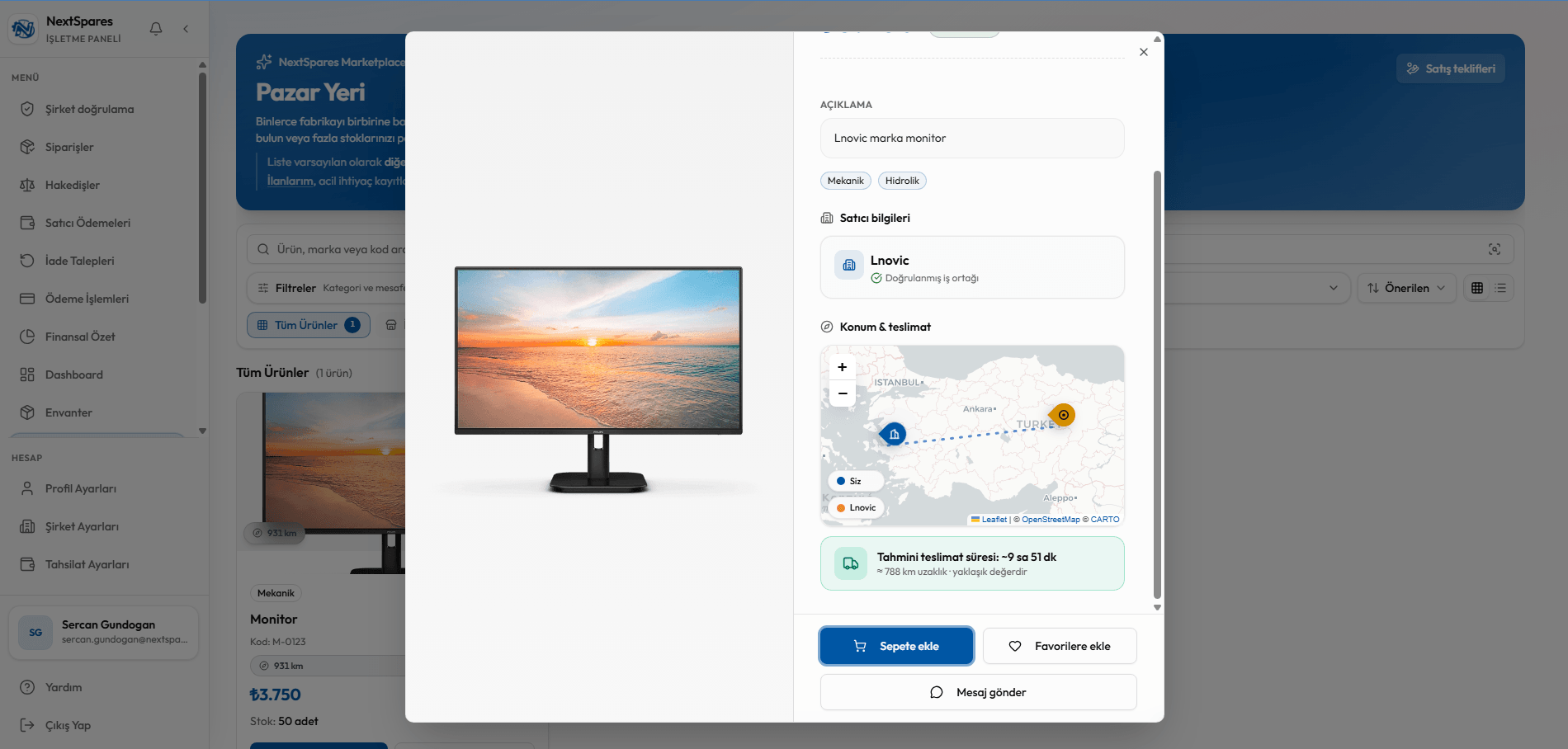Open the CARTO attribution link
The image size is (1568, 749).
click(x=1105, y=520)
